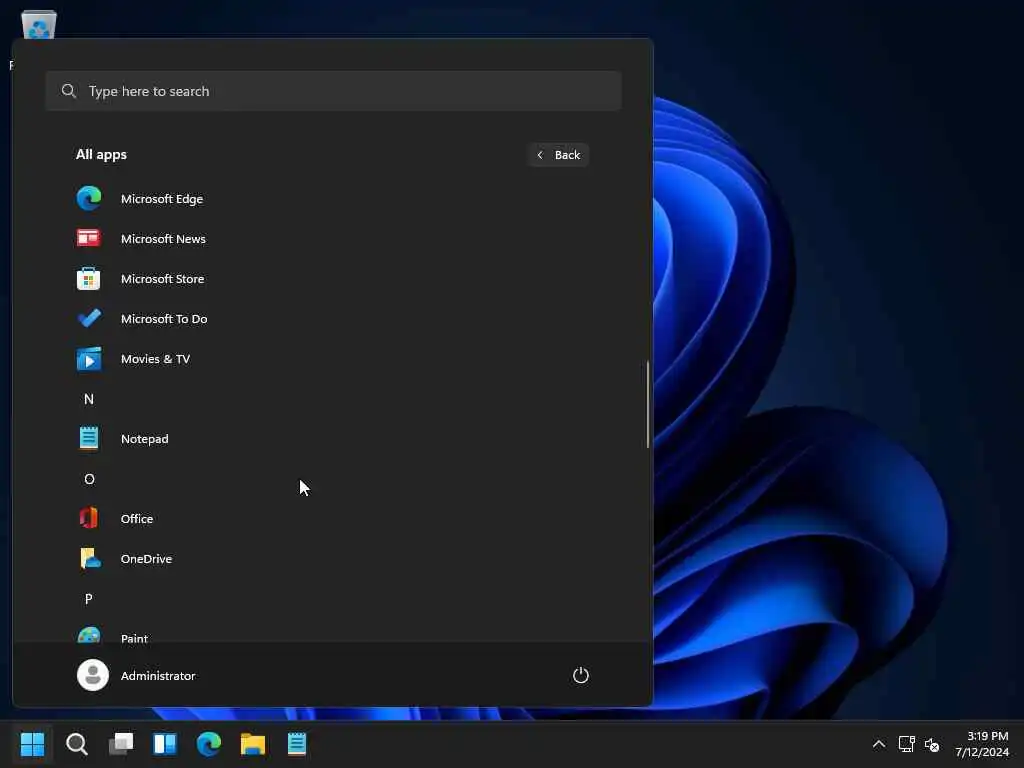Open the network status tray icon
Screen dimensions: 1024x768
pos(906,744)
